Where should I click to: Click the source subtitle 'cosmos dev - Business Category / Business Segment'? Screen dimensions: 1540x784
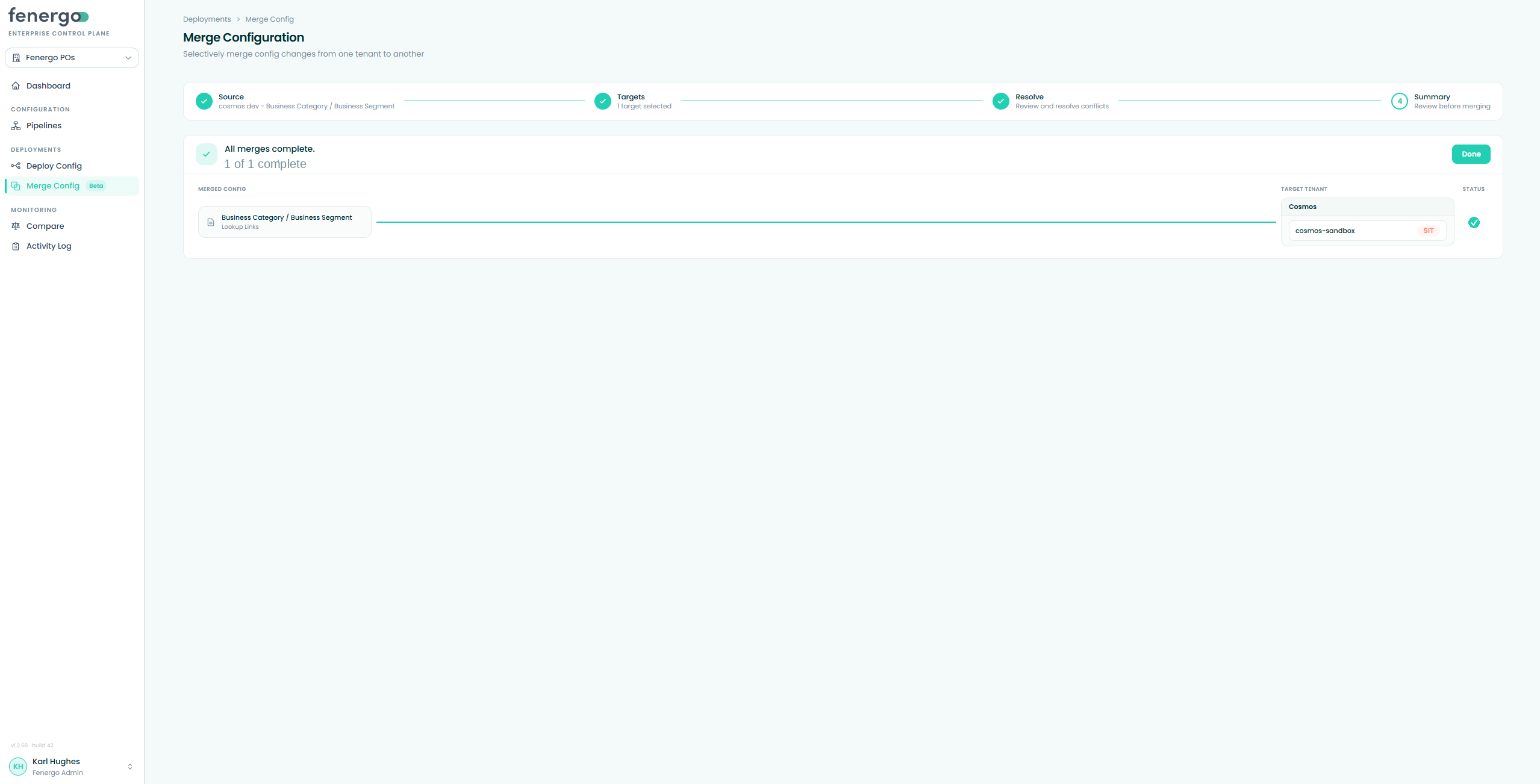click(x=307, y=106)
